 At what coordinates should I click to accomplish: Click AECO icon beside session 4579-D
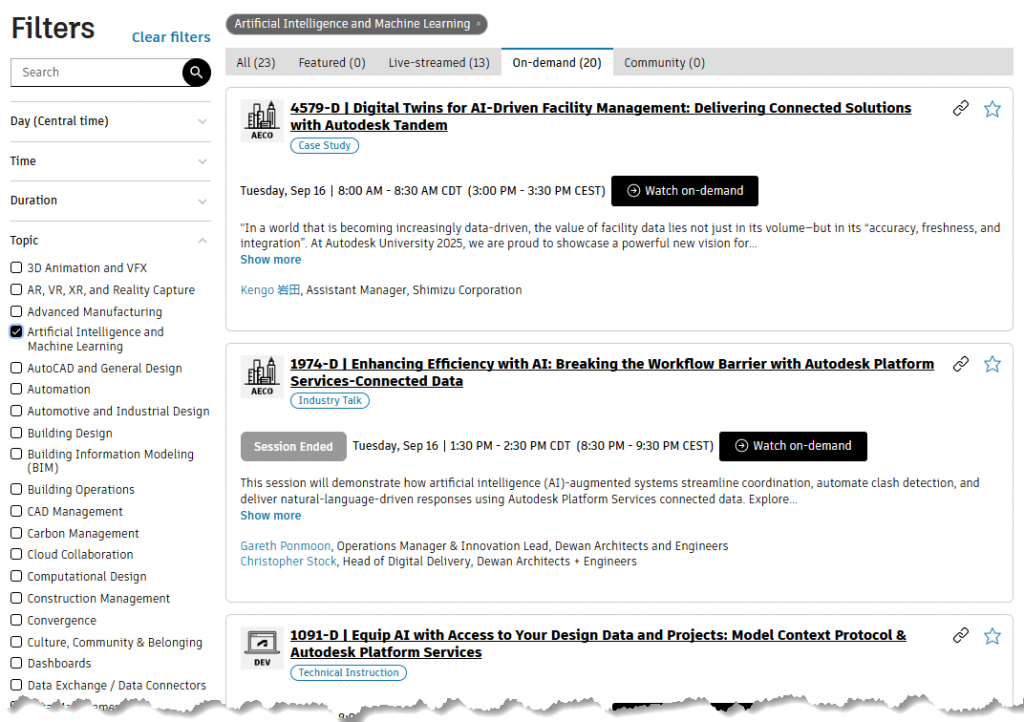[x=262, y=121]
